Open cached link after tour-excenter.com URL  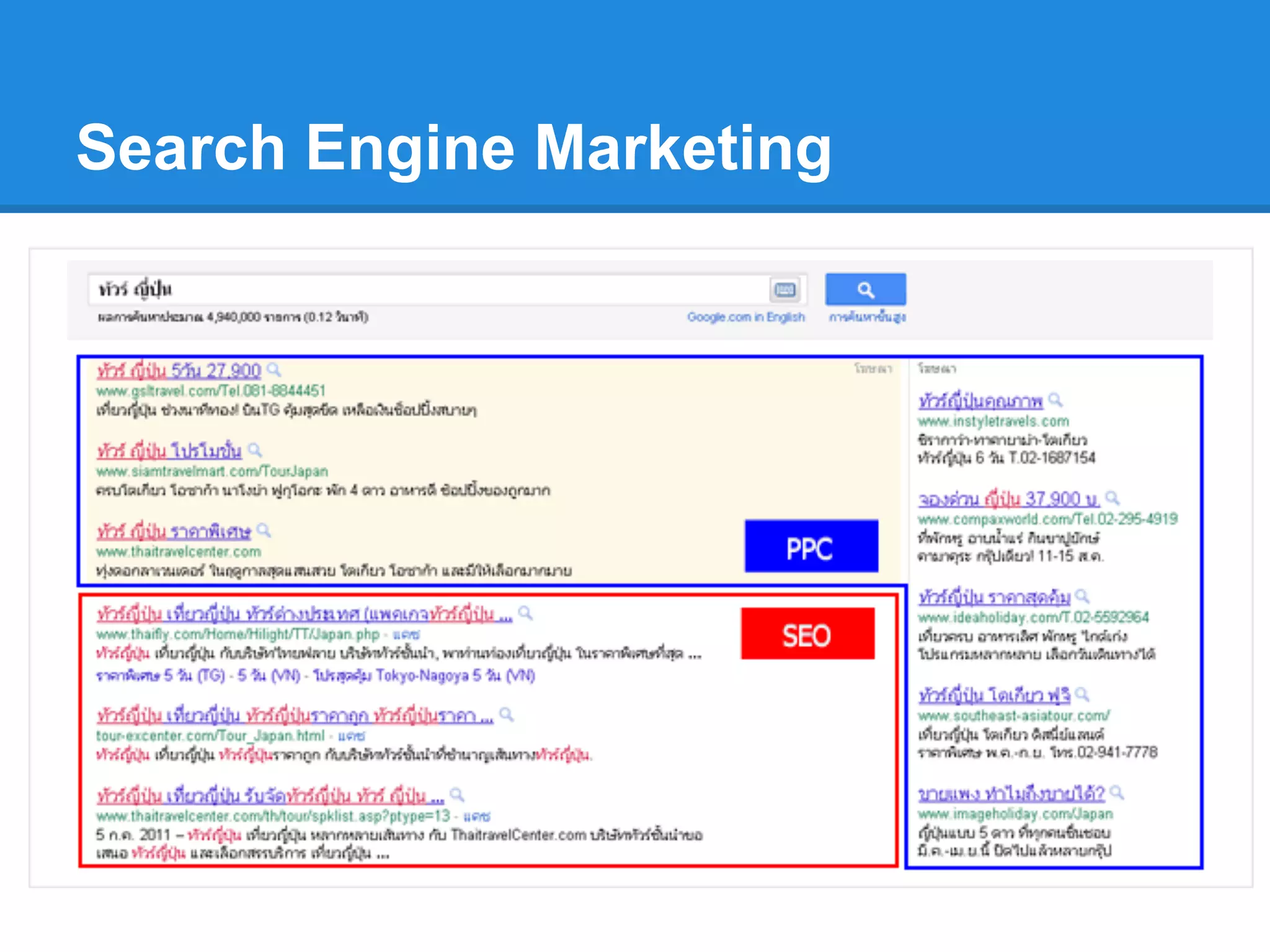(x=352, y=736)
